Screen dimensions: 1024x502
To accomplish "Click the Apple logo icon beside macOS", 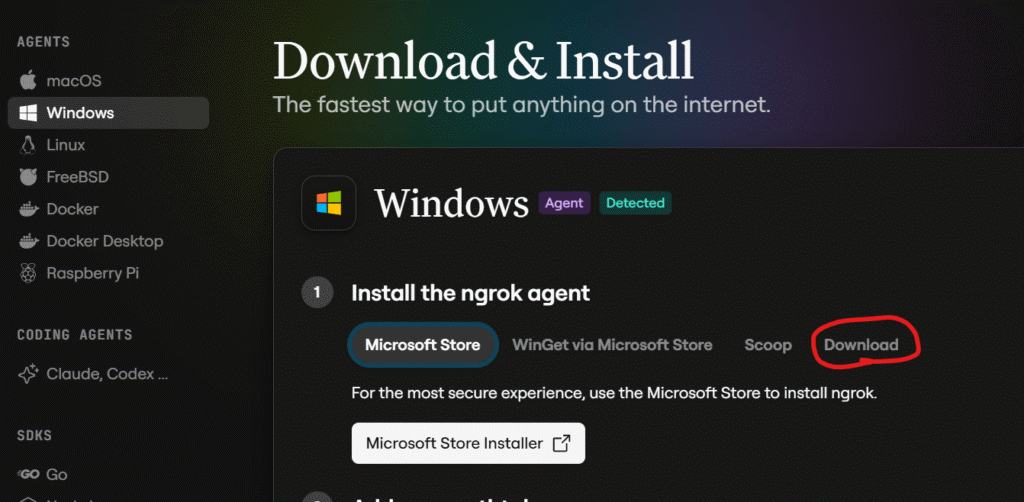I will (x=27, y=81).
